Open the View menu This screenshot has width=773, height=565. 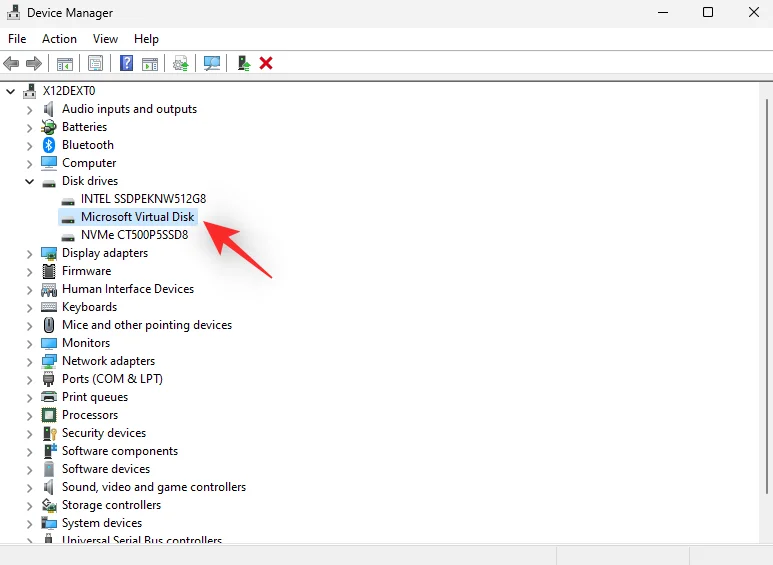coord(105,39)
